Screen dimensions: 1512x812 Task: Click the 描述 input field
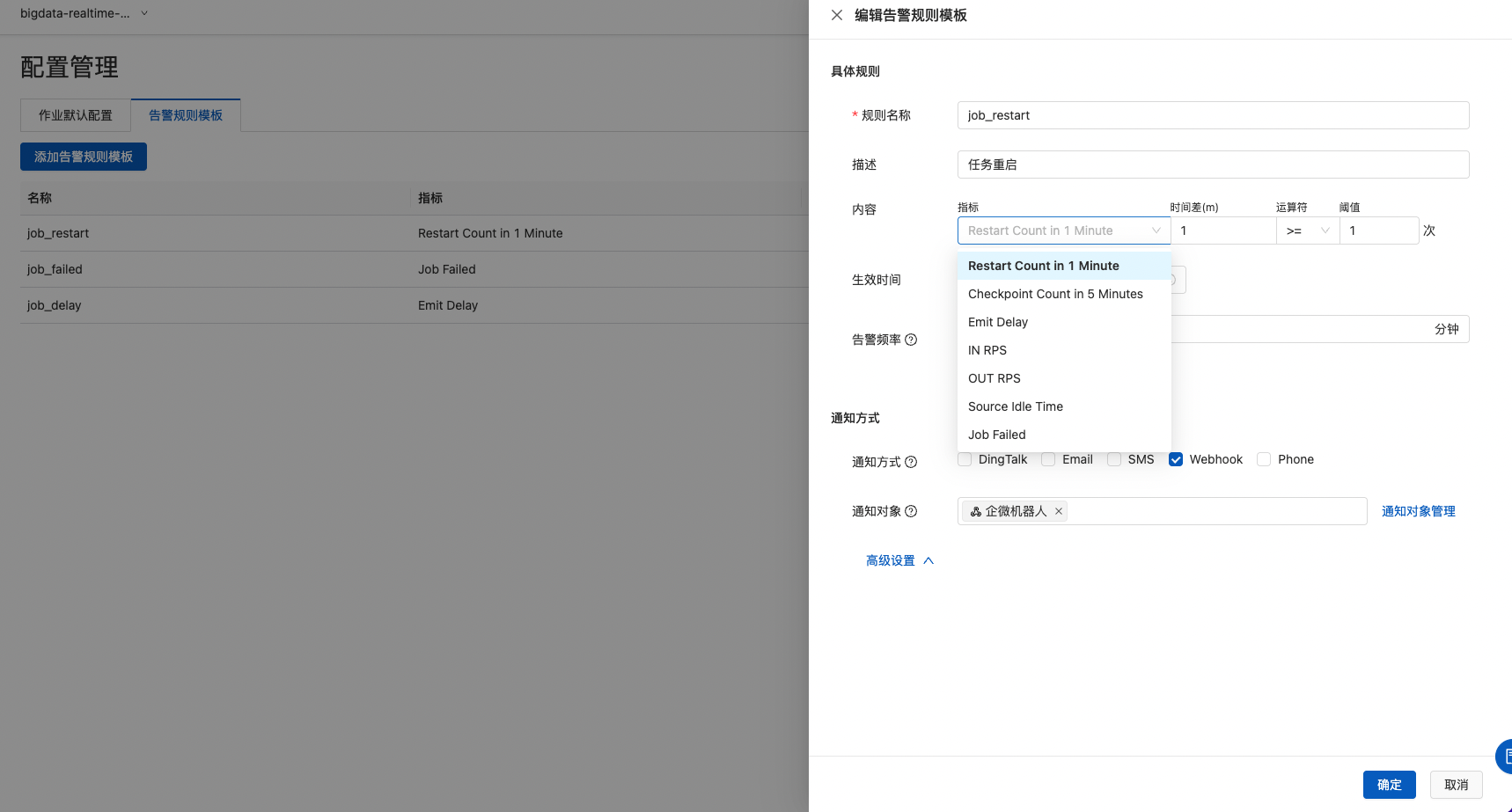click(1214, 165)
